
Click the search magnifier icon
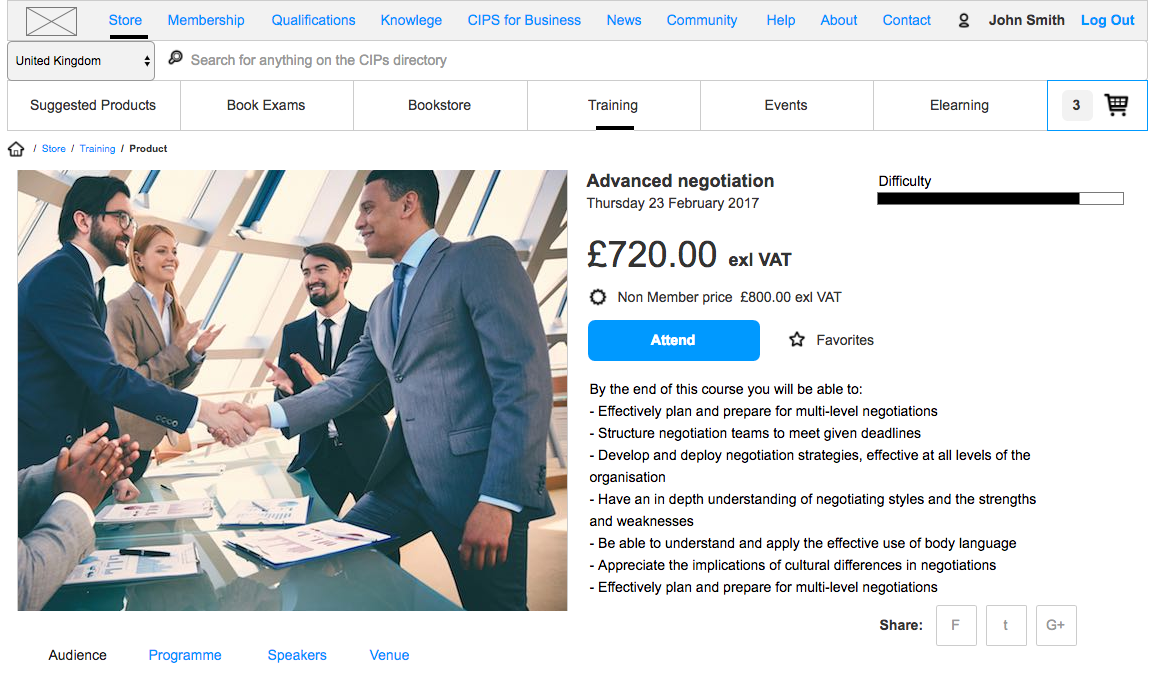(x=175, y=59)
